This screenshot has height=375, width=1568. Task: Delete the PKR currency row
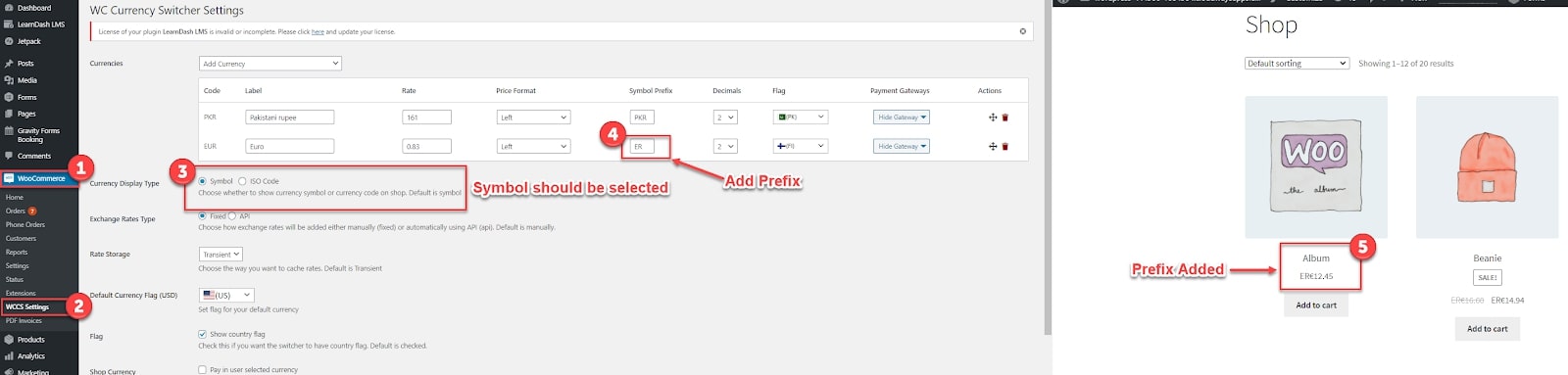(1004, 117)
